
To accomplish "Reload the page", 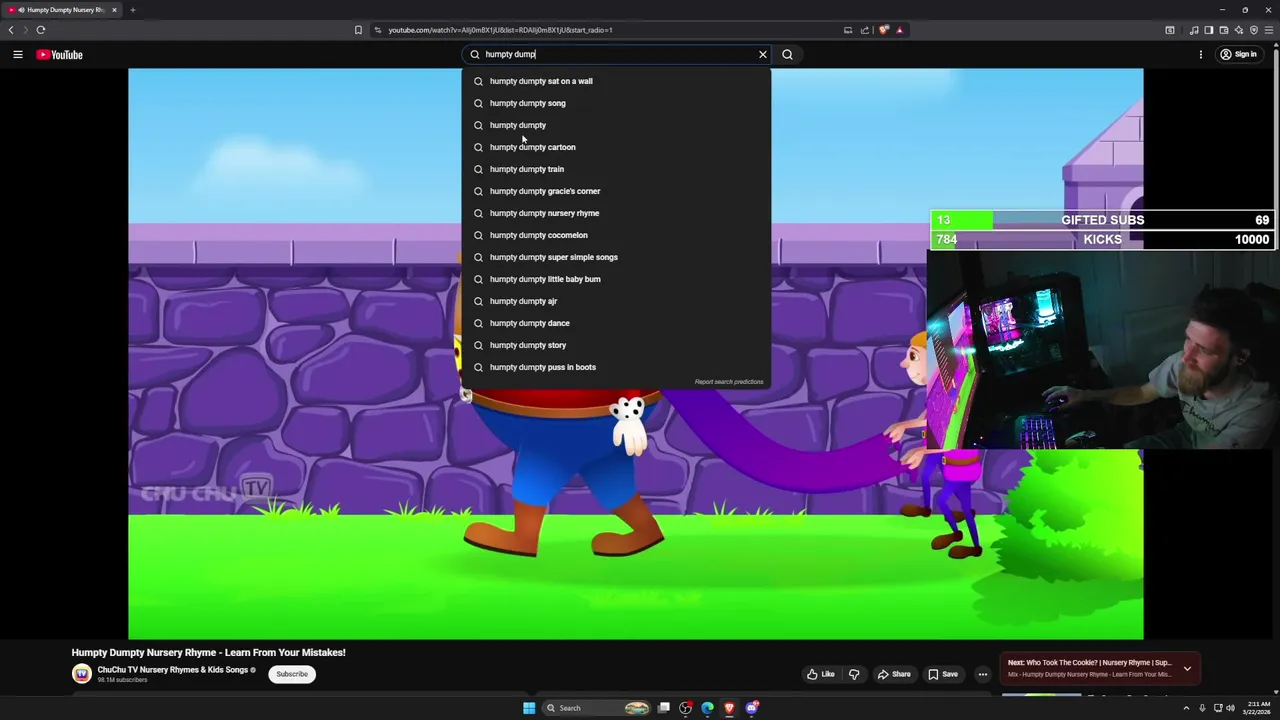I will pos(41,30).
